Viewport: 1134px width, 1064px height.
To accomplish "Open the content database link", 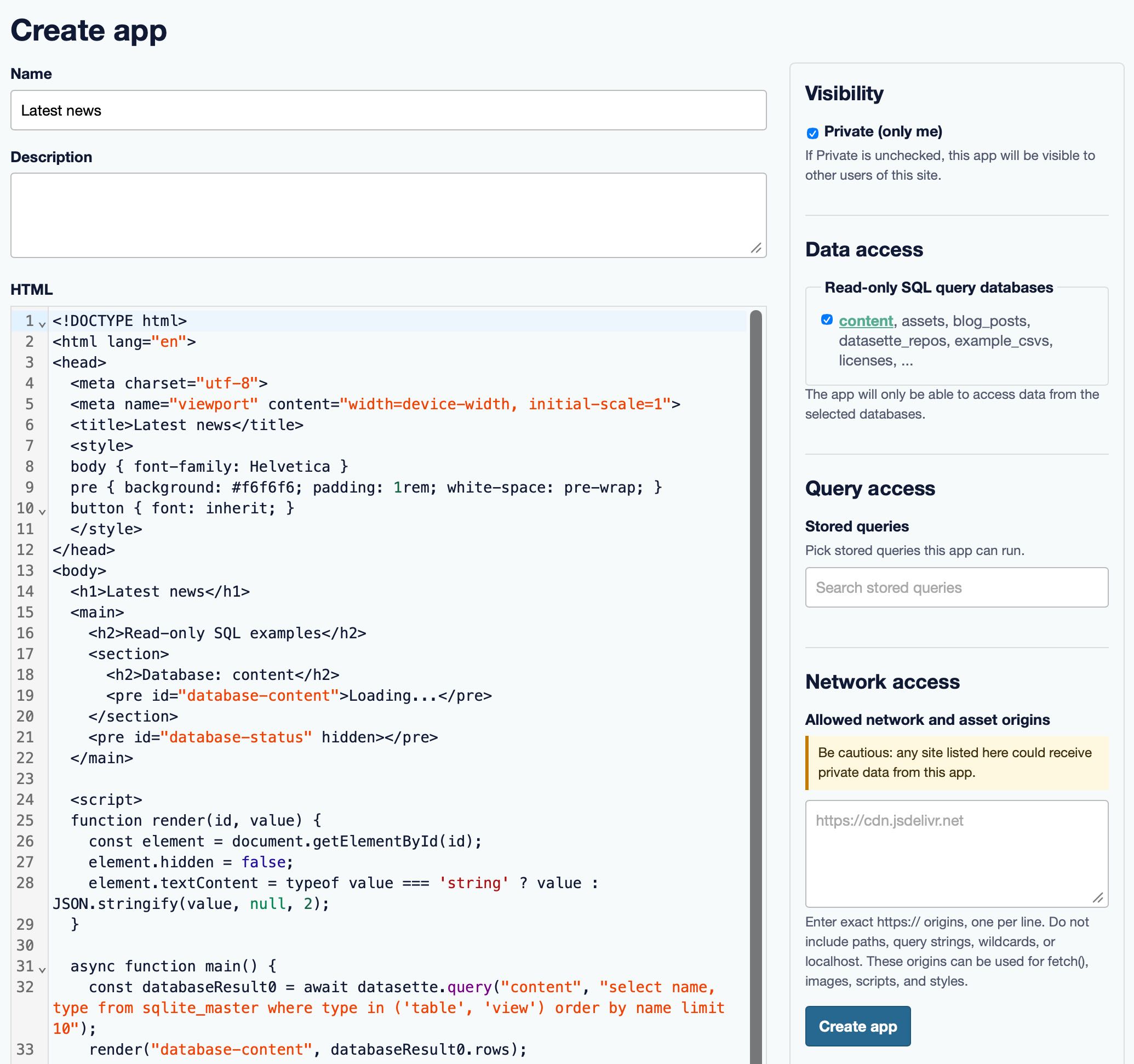I will click(866, 321).
